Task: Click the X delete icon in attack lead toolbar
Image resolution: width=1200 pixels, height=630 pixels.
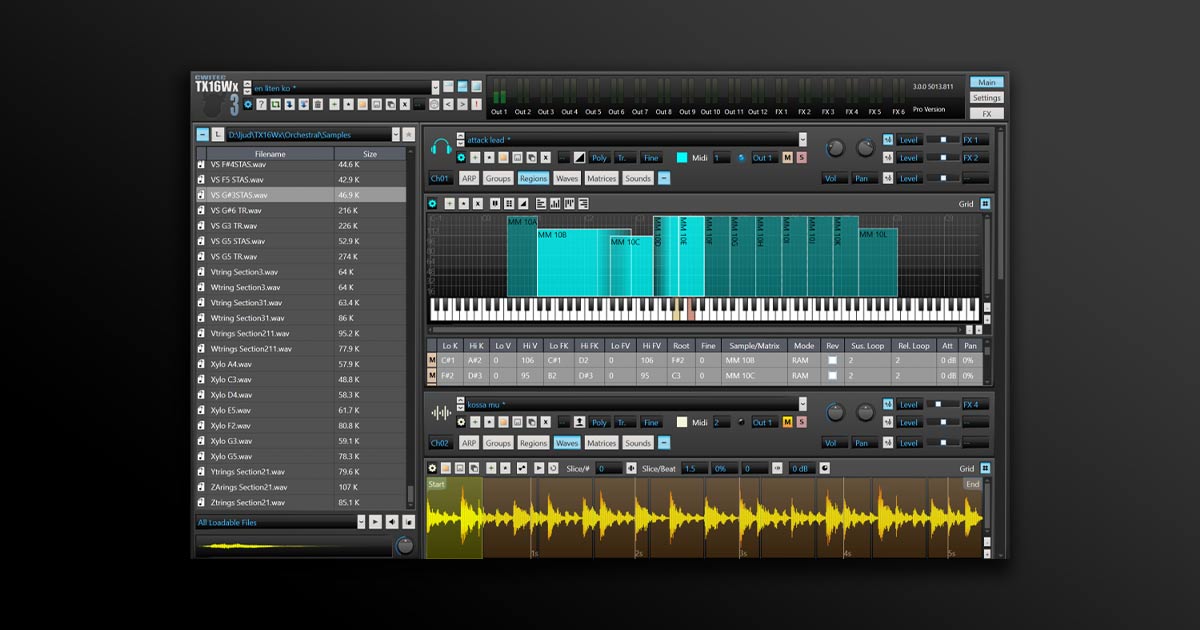Action: tap(545, 157)
